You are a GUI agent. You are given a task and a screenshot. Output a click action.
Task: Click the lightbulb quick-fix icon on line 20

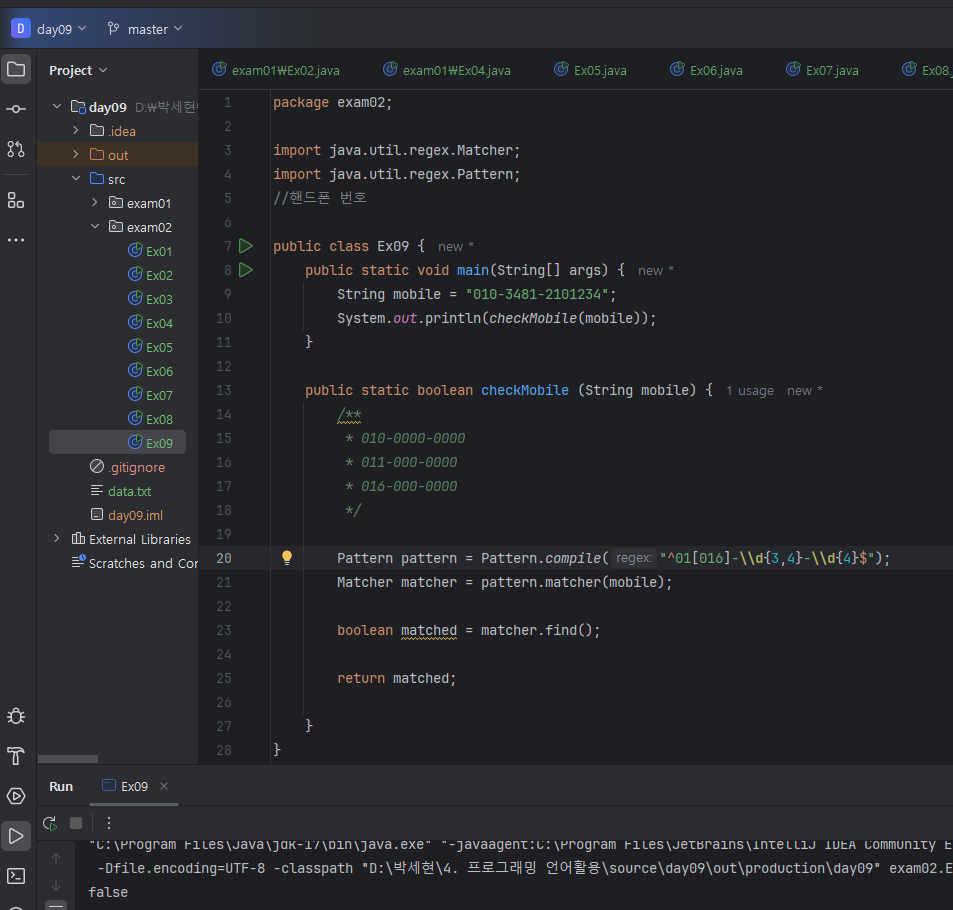[286, 558]
